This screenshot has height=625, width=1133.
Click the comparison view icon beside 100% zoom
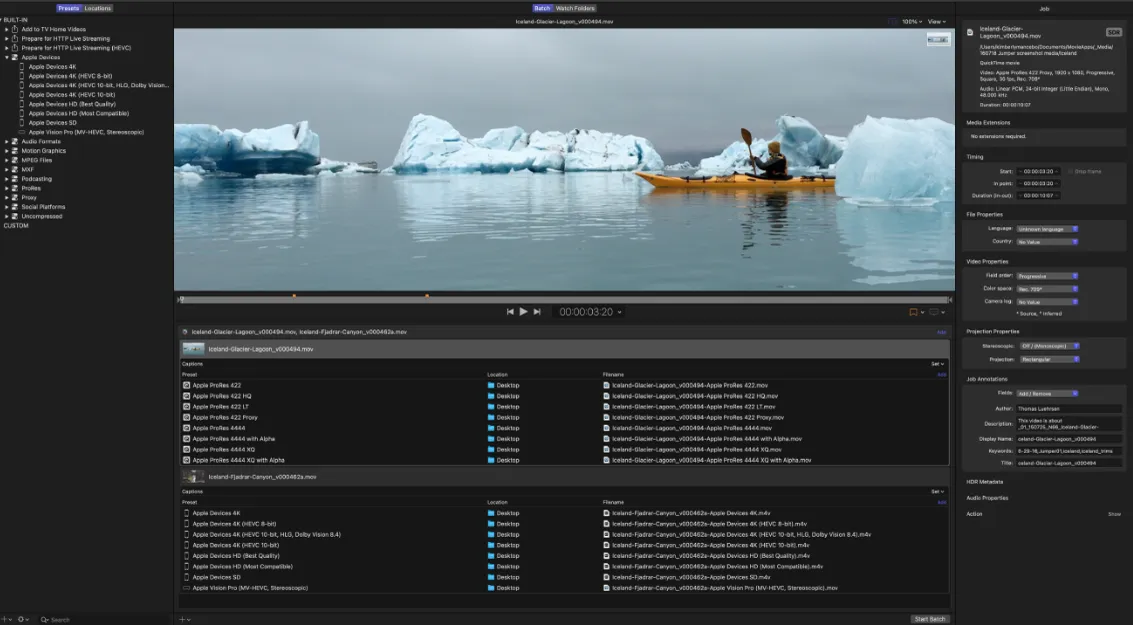893,22
